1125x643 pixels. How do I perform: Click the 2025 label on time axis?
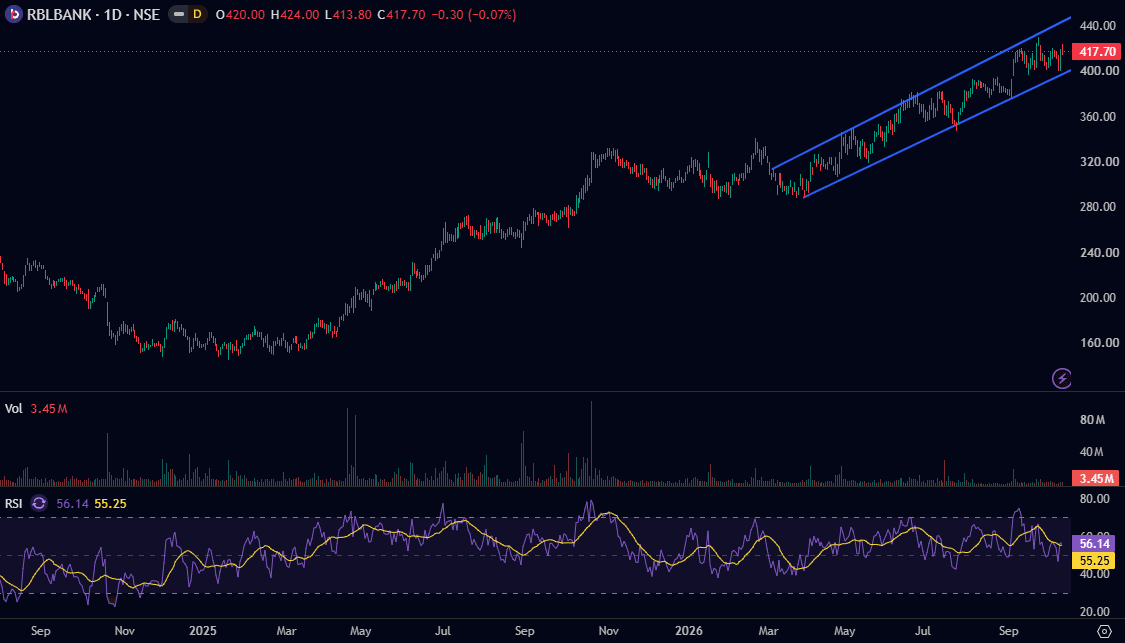pos(202,631)
